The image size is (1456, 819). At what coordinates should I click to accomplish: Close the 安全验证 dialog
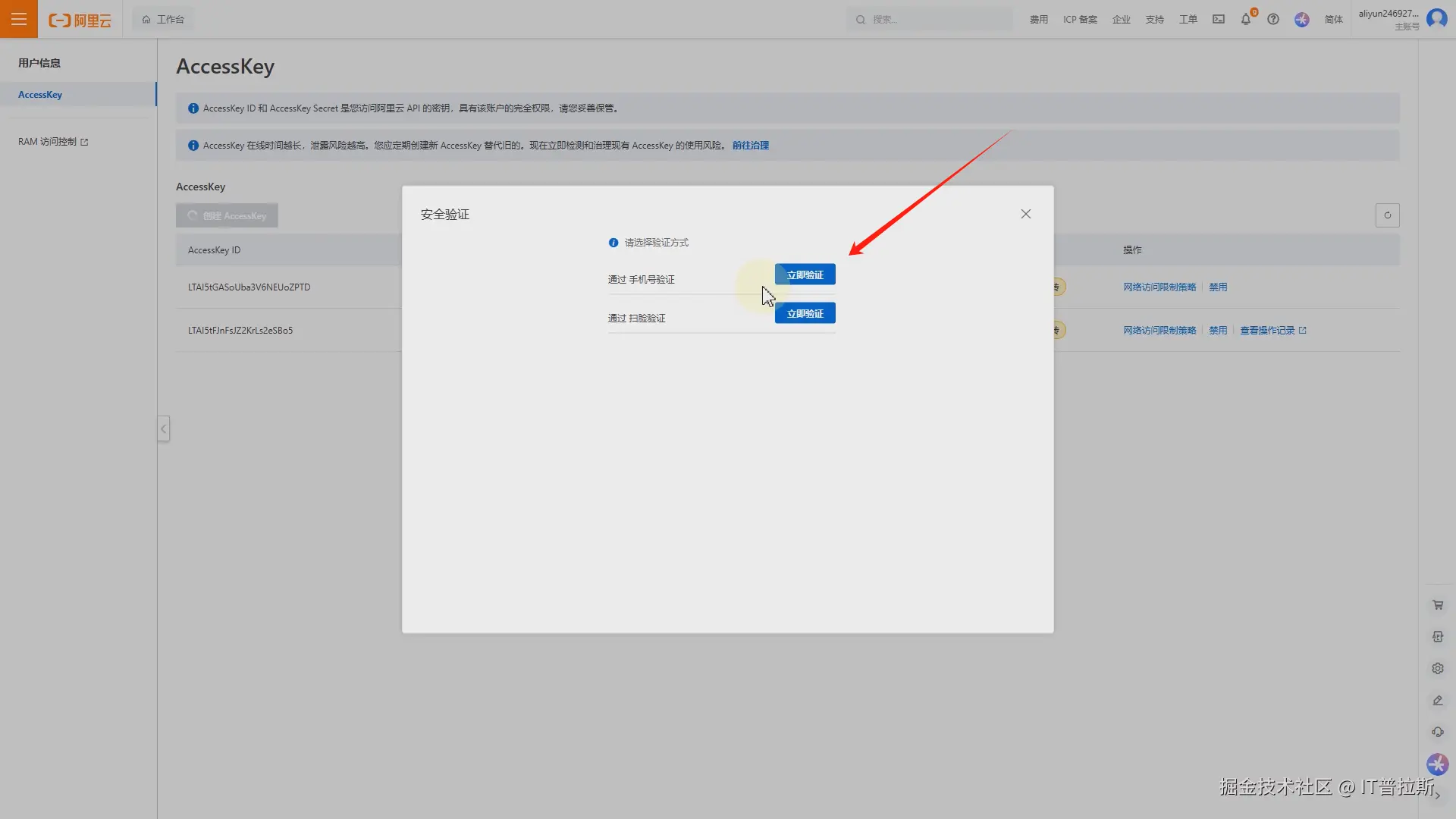[1026, 214]
